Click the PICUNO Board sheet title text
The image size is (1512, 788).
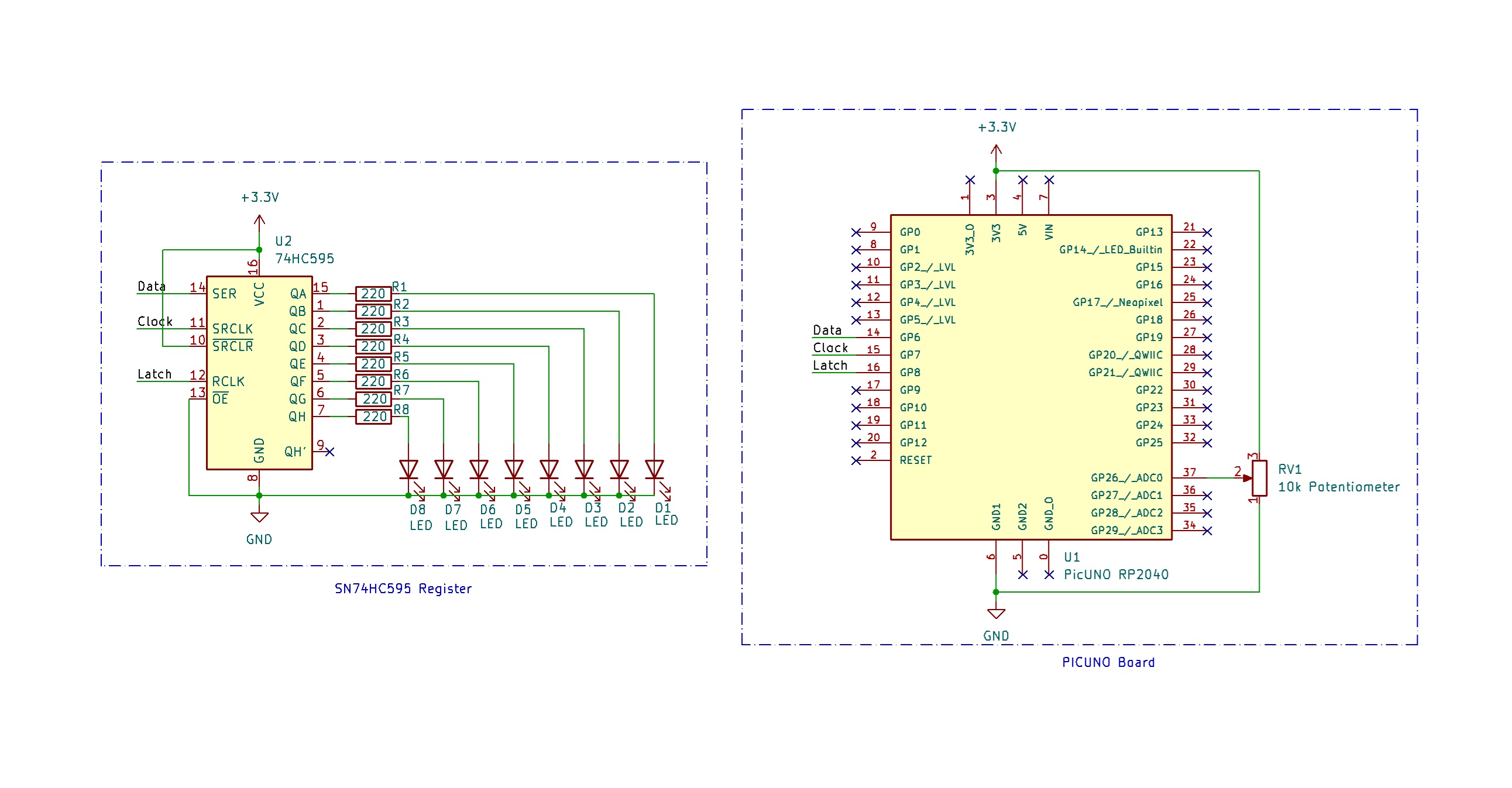pos(1108,662)
